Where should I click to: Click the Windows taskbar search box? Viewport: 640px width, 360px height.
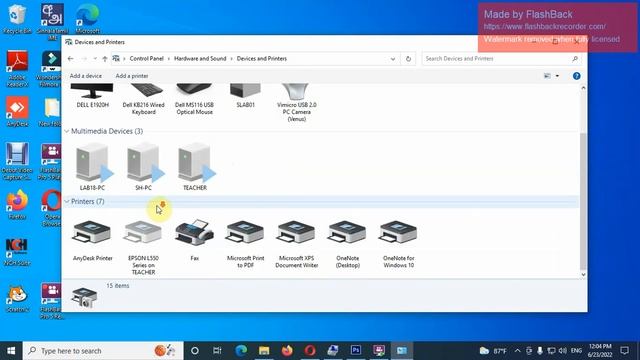pyautogui.click(x=103, y=351)
